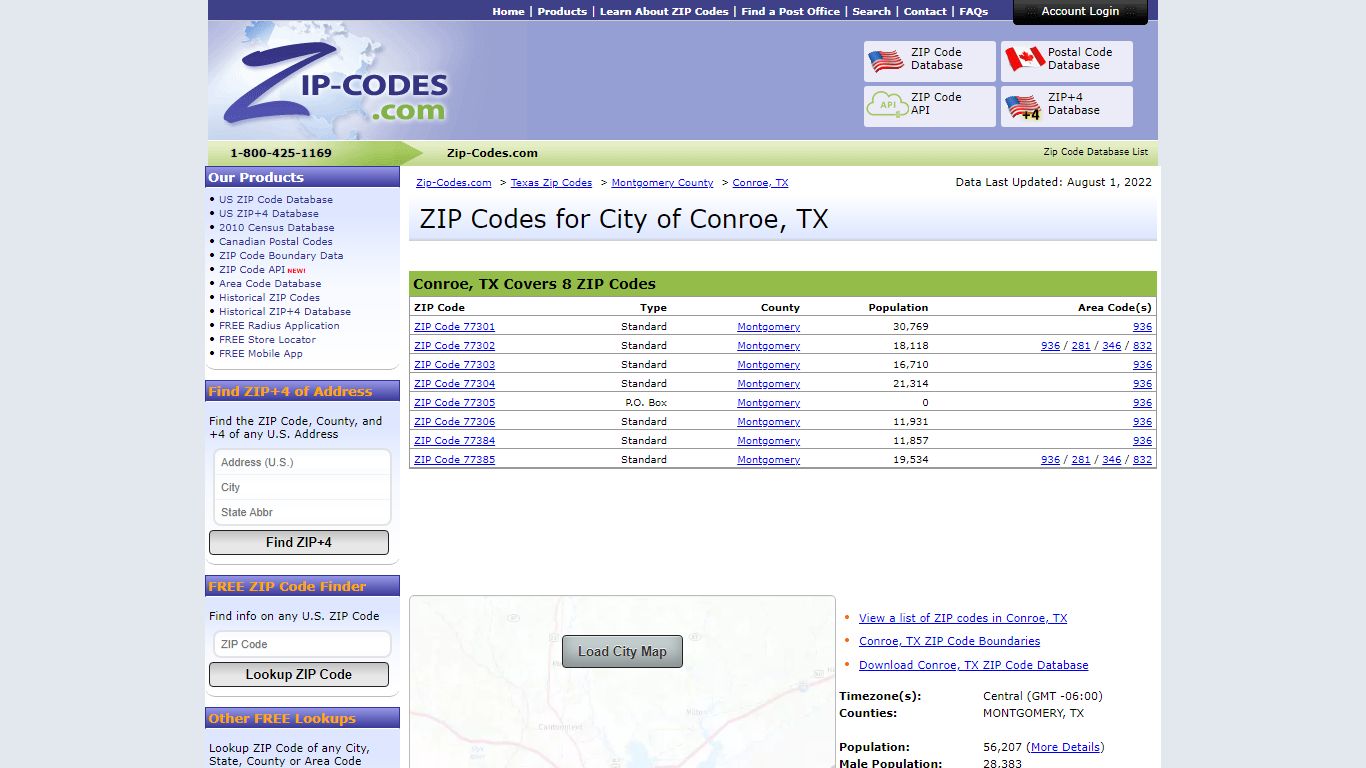Open the Search menu item

point(871,12)
